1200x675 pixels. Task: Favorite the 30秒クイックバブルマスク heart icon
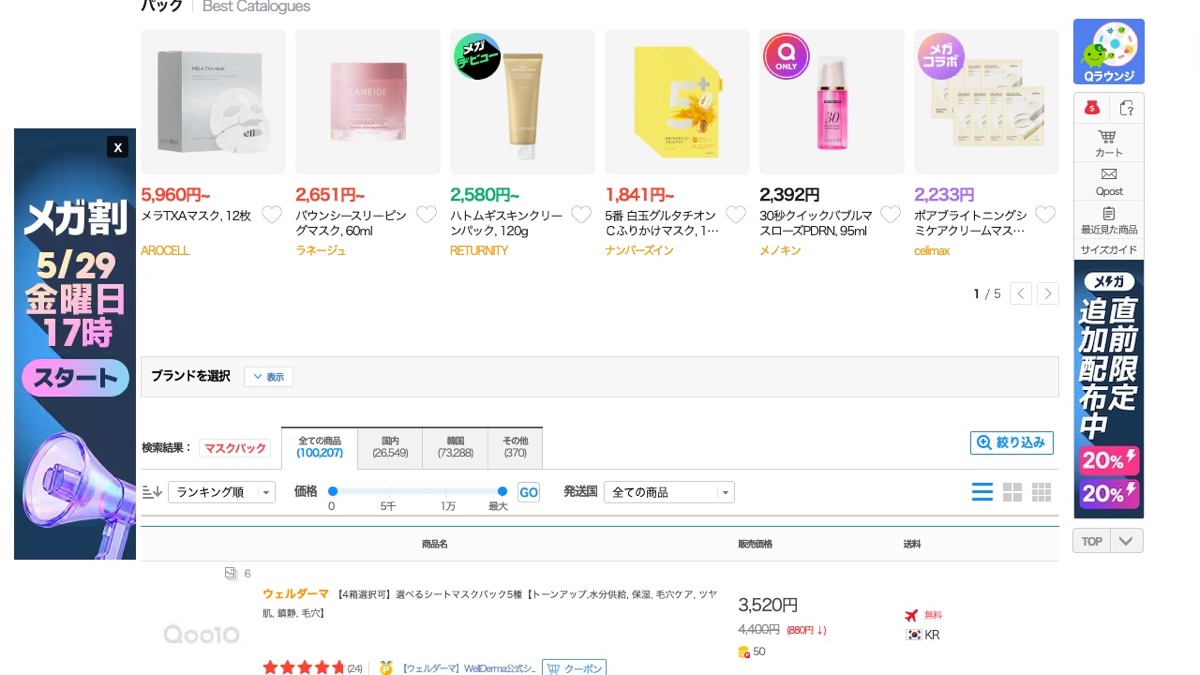pos(890,214)
